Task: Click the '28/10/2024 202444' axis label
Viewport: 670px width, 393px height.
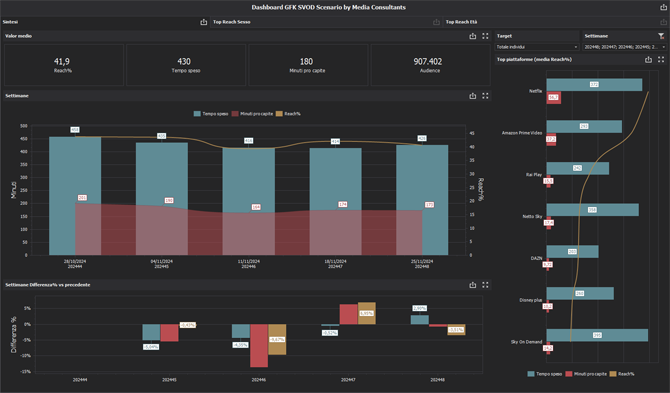Action: [75, 264]
